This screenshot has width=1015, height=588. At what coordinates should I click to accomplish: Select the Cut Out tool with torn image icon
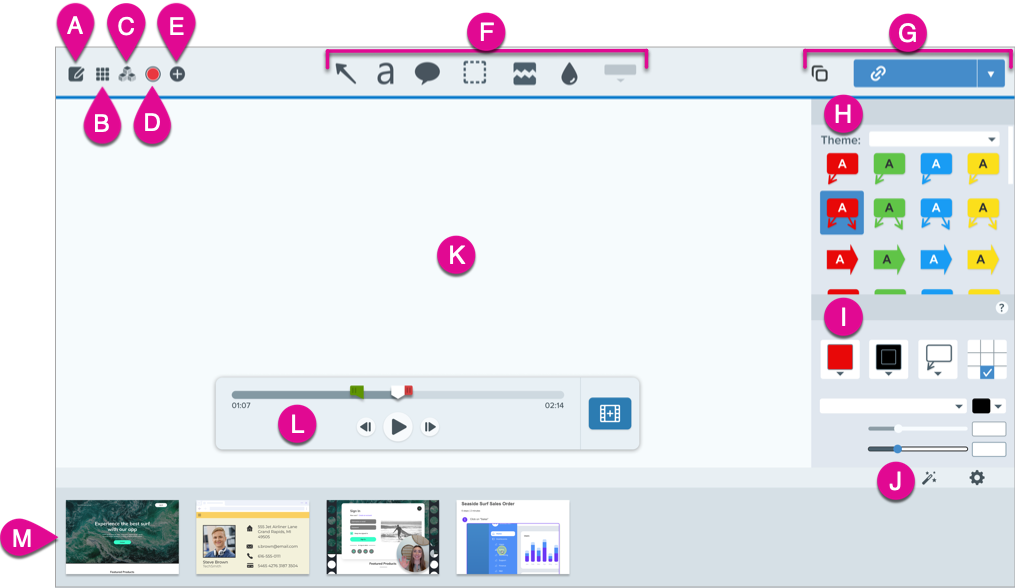click(527, 72)
